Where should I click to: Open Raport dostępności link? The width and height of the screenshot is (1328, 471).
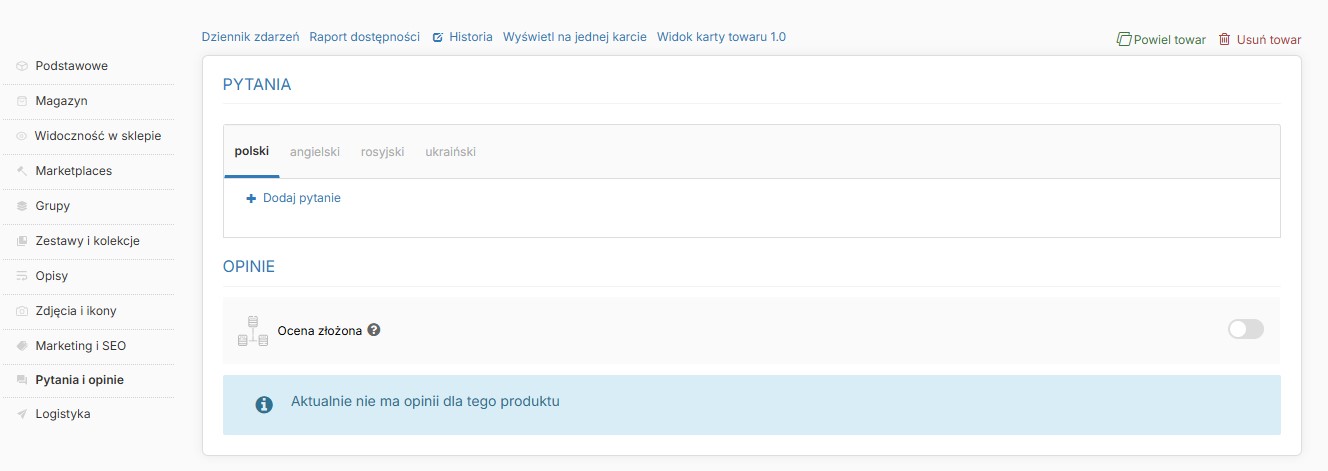(x=365, y=37)
